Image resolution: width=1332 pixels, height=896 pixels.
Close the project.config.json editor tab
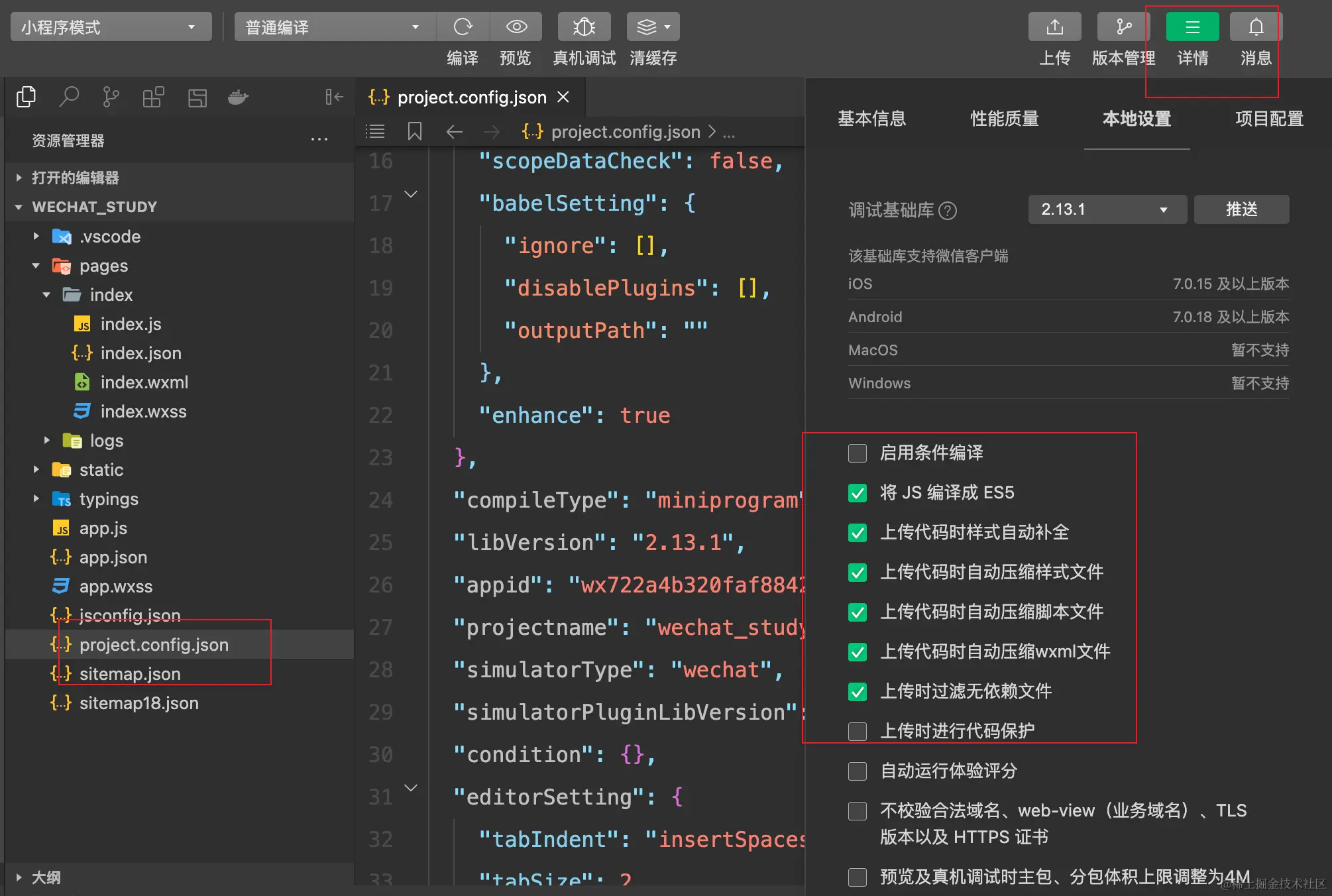(x=563, y=97)
